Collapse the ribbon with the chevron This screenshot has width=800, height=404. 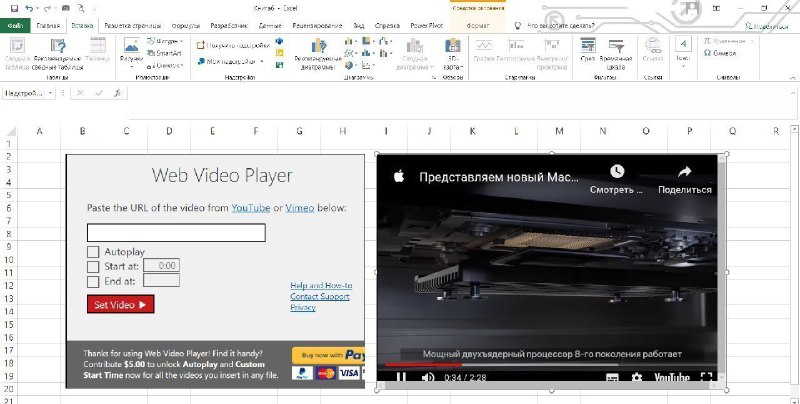pyautogui.click(x=793, y=78)
